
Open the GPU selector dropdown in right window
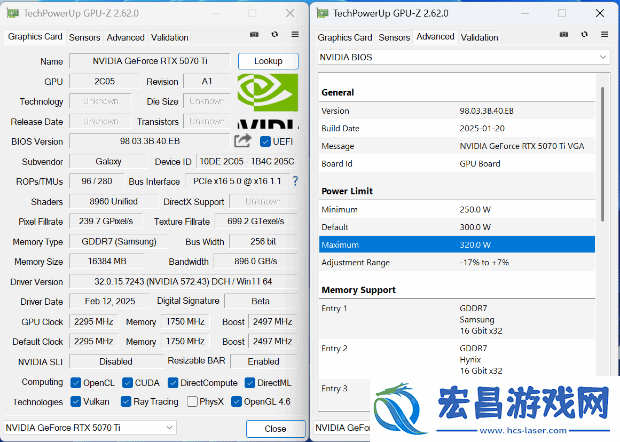342,428
